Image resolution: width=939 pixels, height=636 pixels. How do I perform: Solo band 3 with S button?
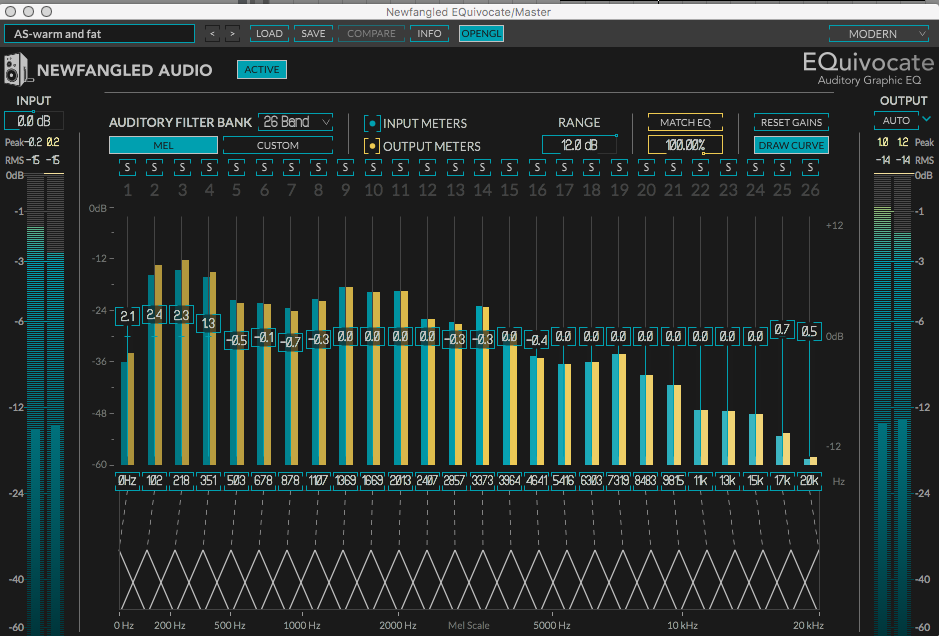(182, 168)
